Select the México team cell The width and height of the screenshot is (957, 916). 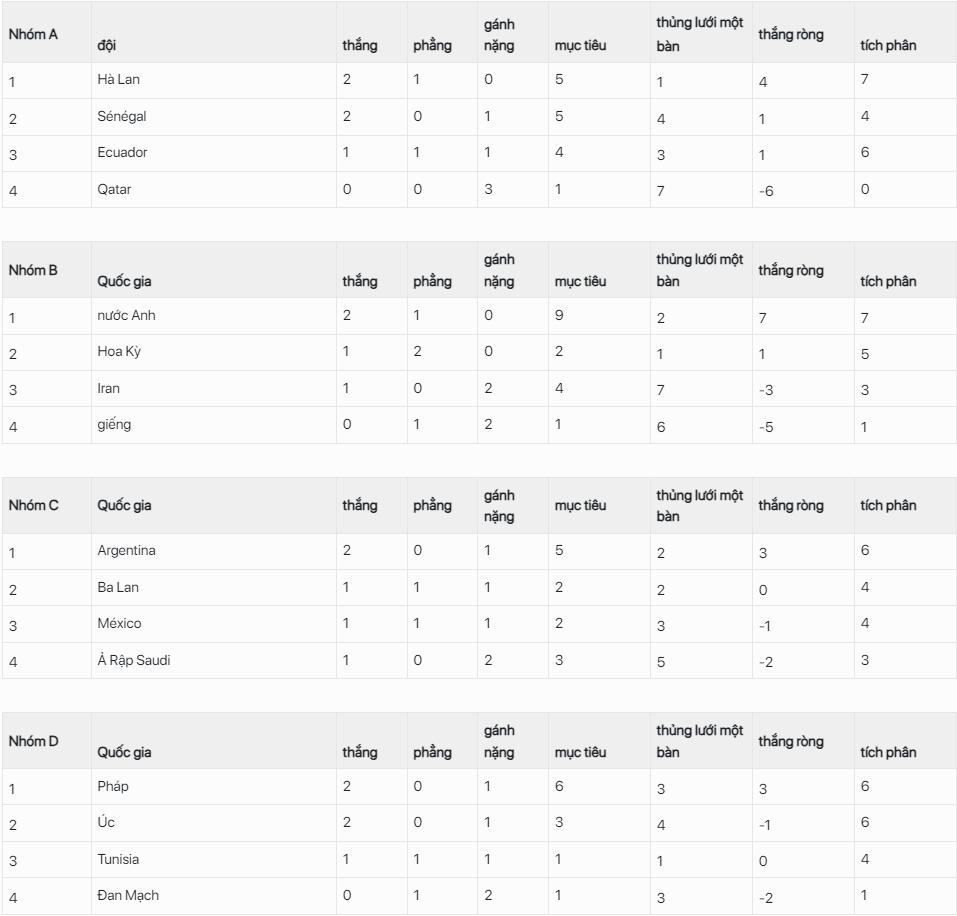pyautogui.click(x=119, y=623)
